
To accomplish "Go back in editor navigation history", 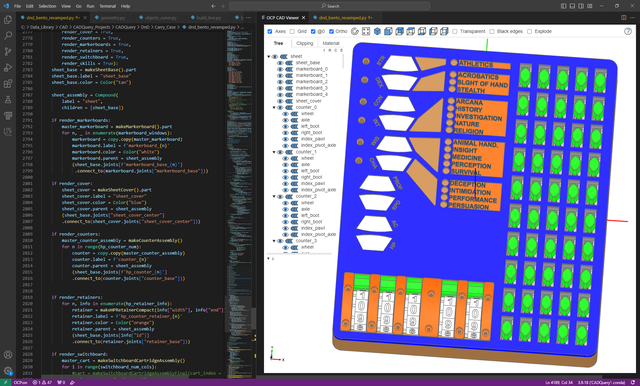I will tap(213, 6).
